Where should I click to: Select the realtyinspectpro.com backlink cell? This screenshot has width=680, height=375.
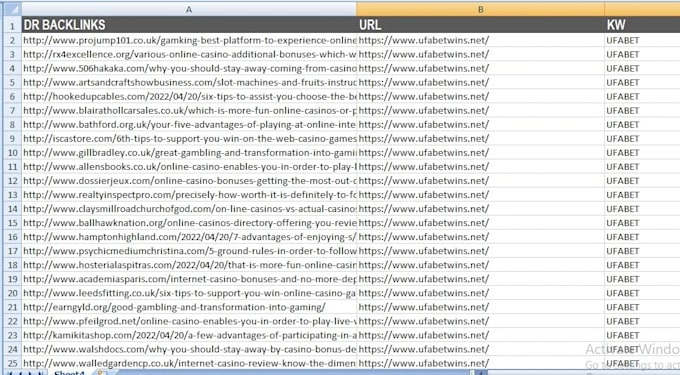click(189, 195)
